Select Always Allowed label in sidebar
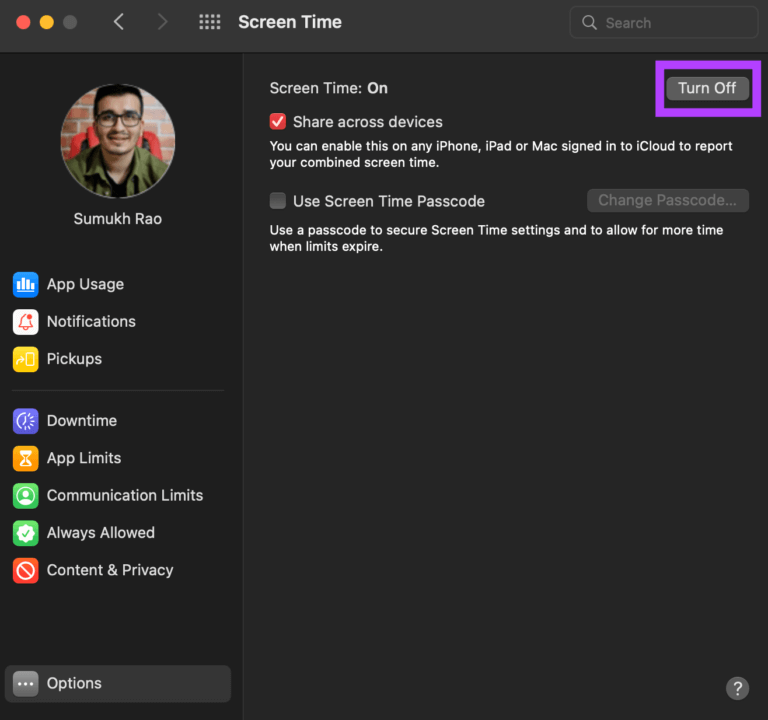Viewport: 768px width, 720px height. [x=101, y=533]
